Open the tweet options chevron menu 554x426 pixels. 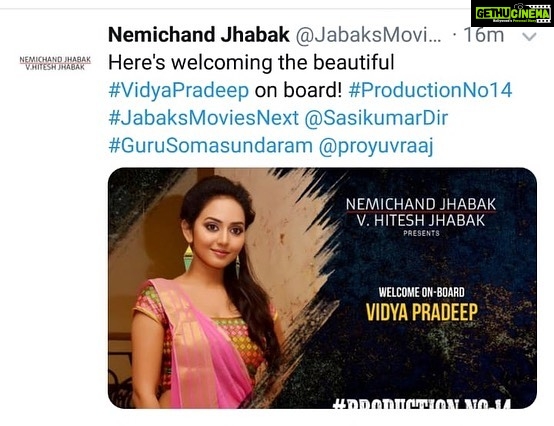click(x=529, y=37)
